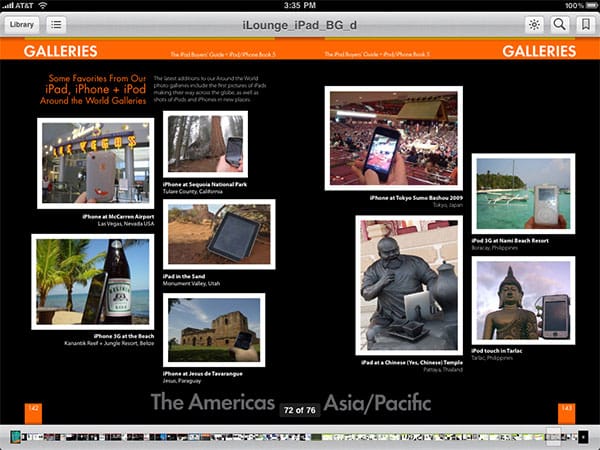Jump to last page thumbnail in scrubber
600x450 pixels.
click(583, 437)
